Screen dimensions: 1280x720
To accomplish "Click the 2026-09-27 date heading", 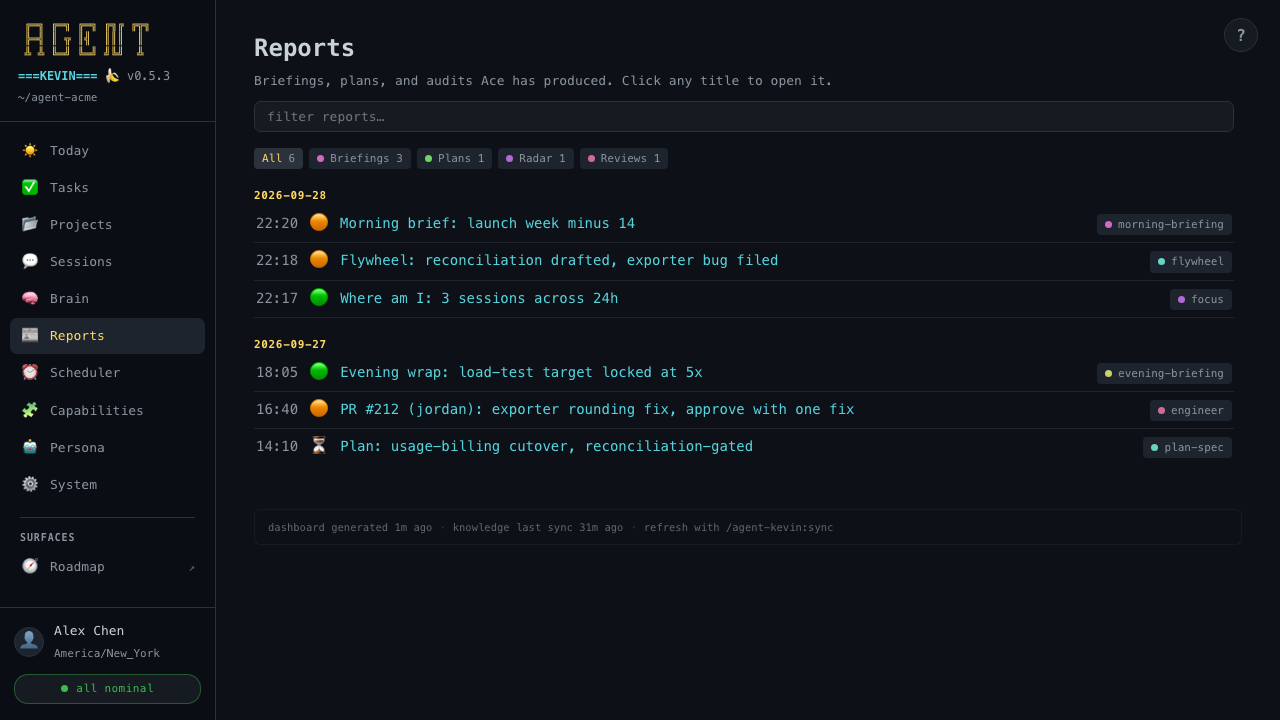I will point(290,344).
